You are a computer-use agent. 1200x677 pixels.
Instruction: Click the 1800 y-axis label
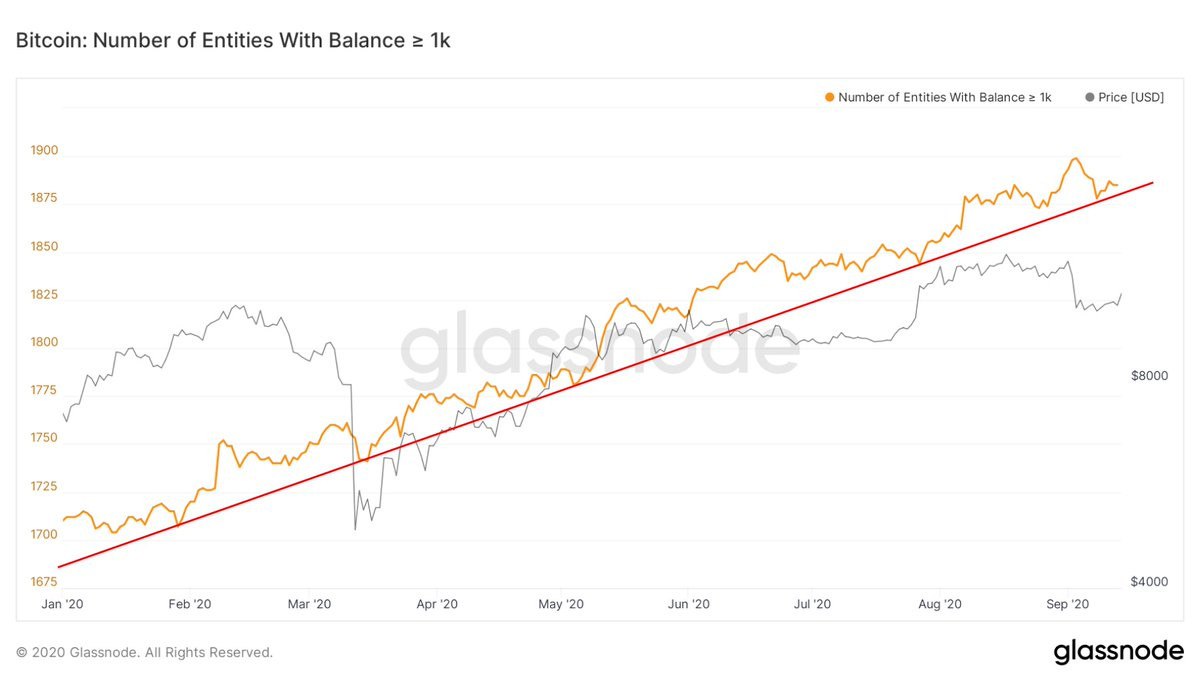pos(45,342)
